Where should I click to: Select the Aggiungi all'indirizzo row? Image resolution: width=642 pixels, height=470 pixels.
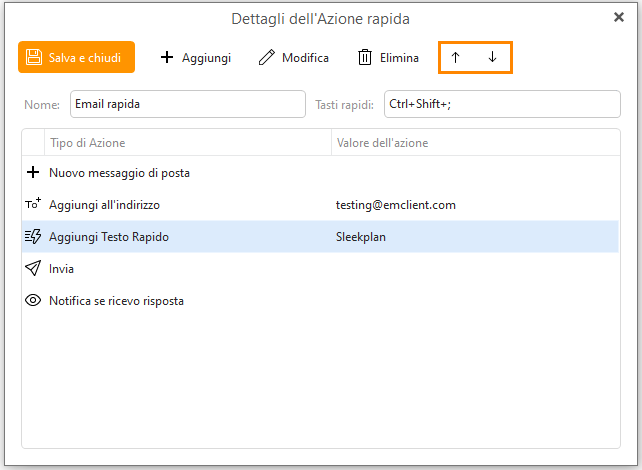coord(320,205)
